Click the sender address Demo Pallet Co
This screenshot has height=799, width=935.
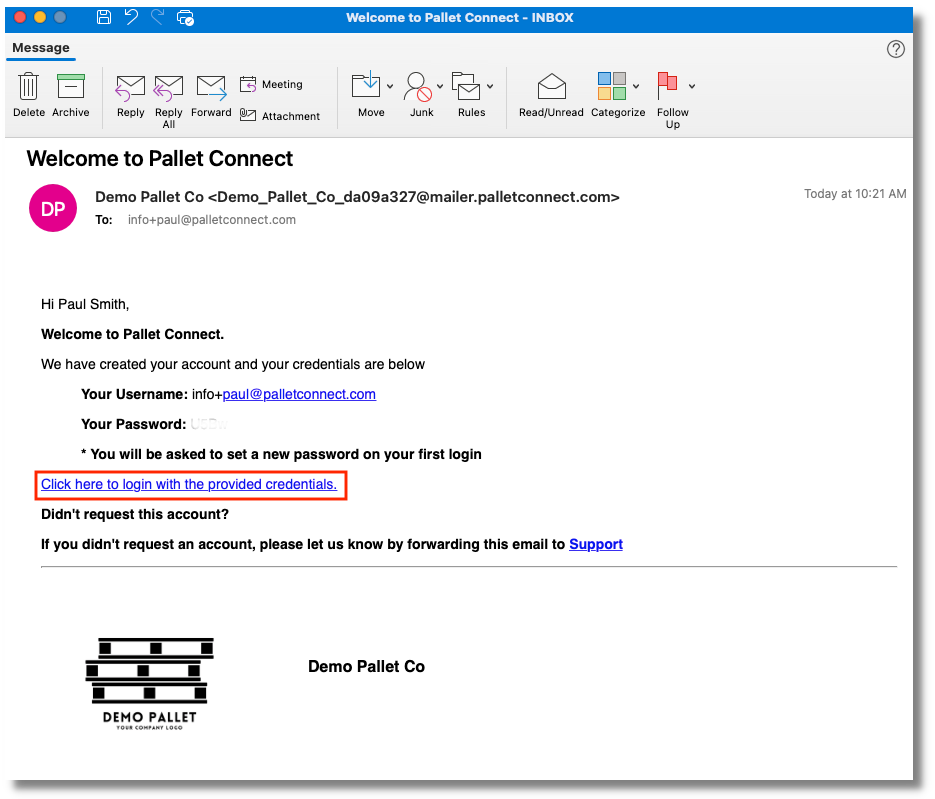pos(357,197)
